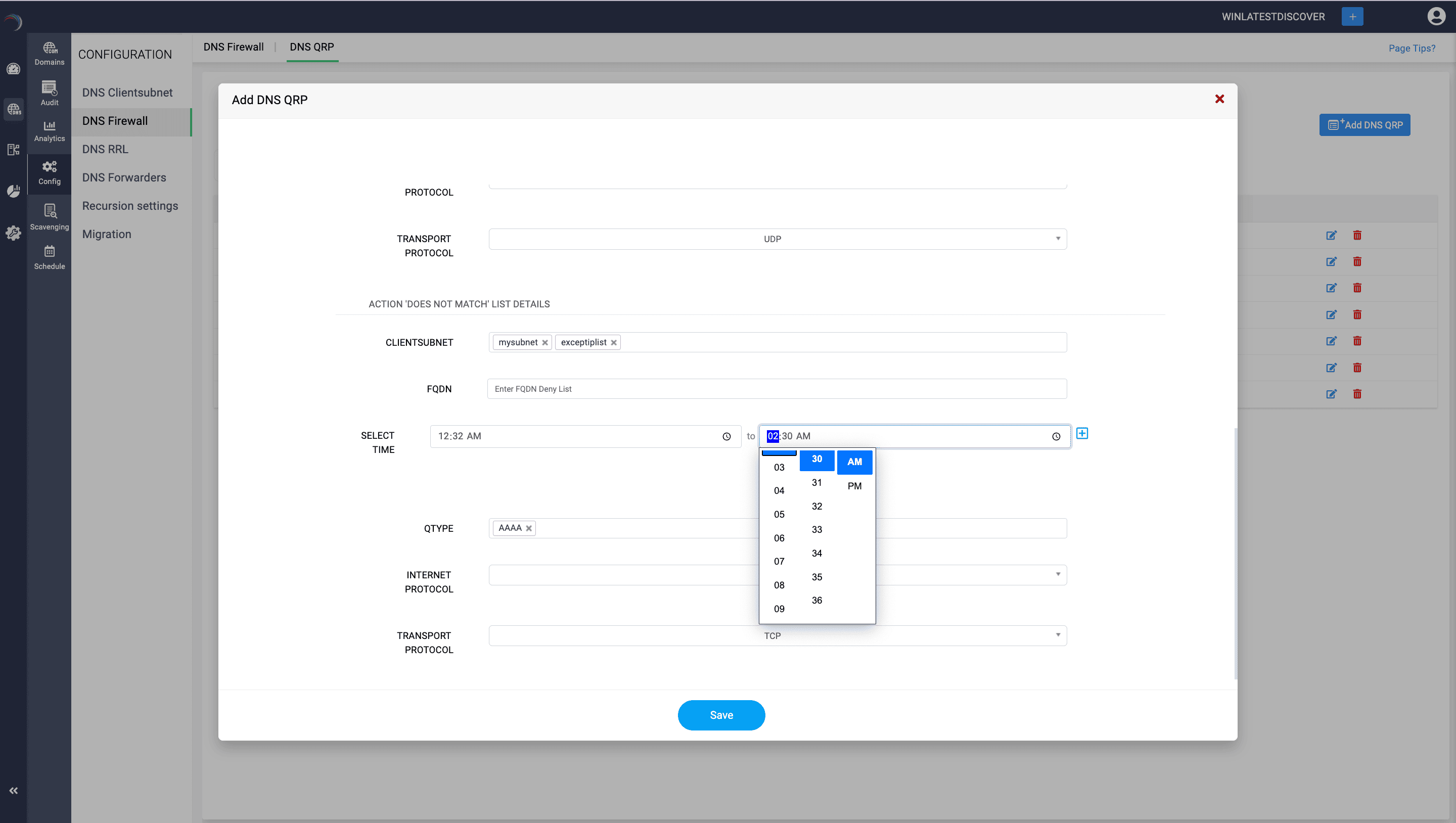Collapse sidebar using double chevron icon
This screenshot has width=1456, height=823.
14,790
